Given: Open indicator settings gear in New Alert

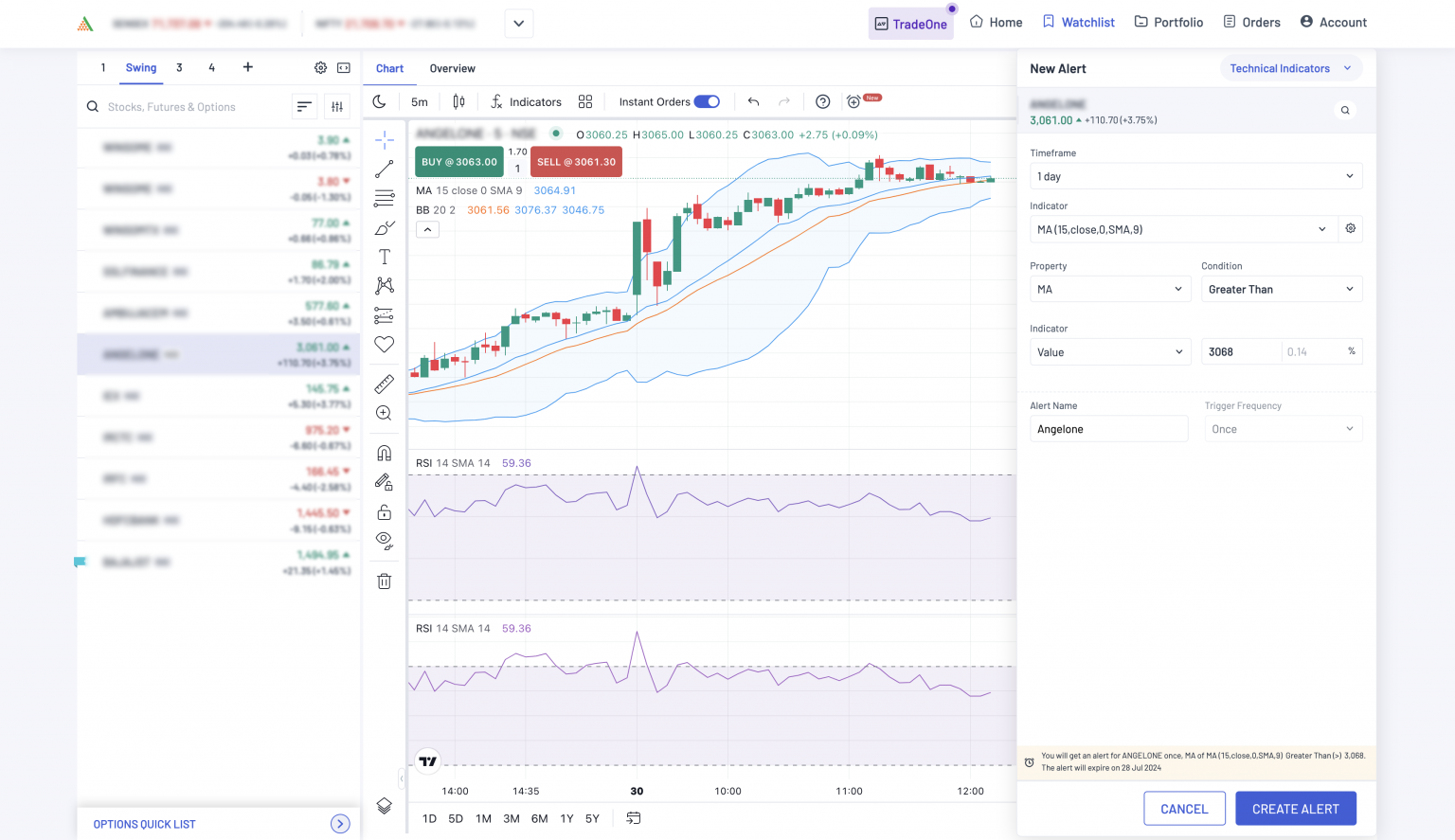Looking at the screenshot, I should click(1351, 229).
